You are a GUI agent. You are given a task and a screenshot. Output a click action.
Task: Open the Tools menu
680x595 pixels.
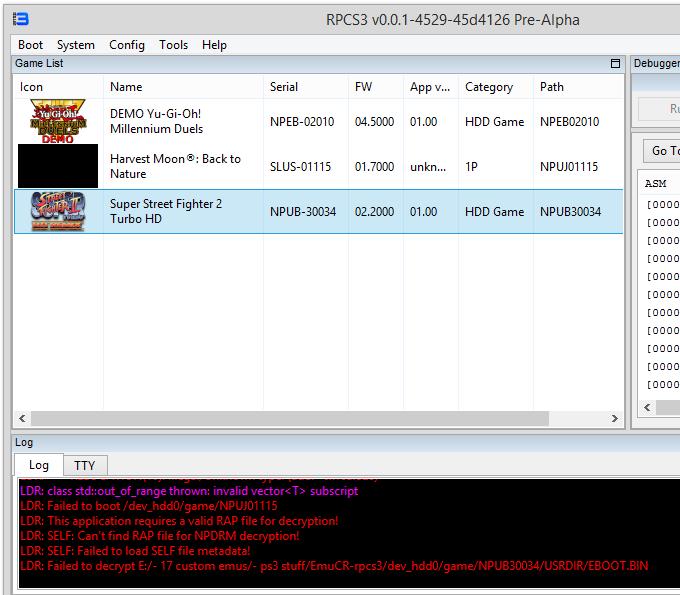click(x=173, y=45)
